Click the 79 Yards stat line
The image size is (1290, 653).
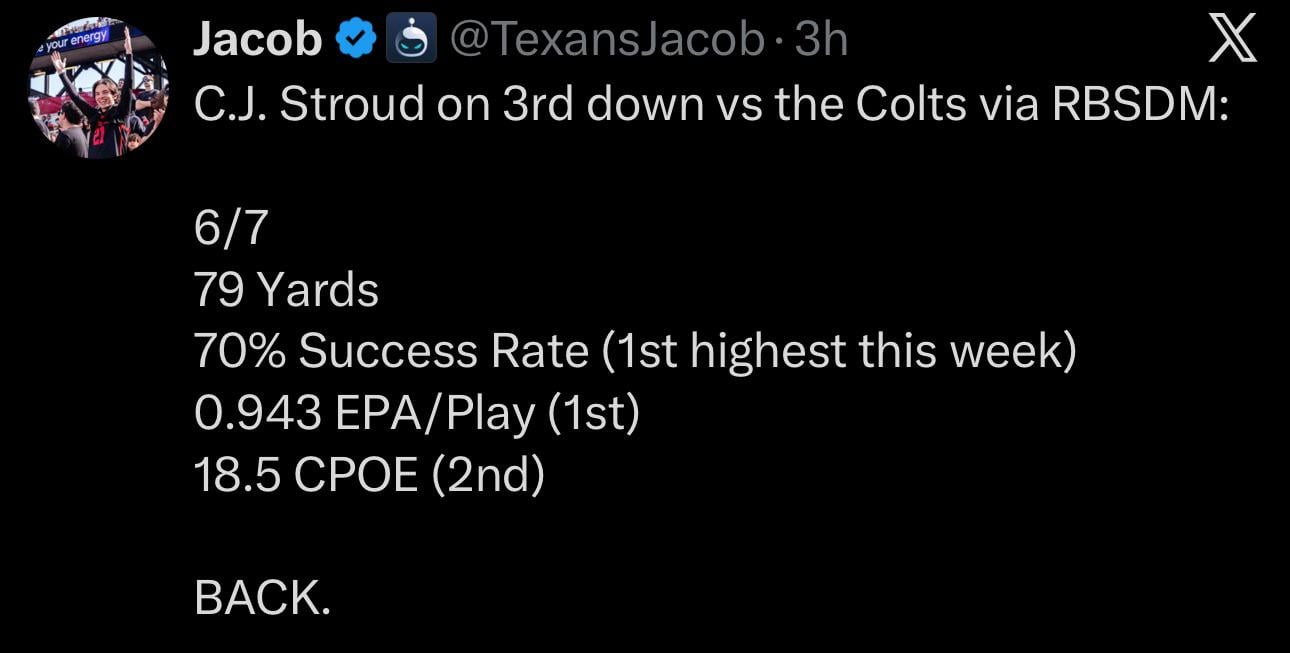(x=288, y=289)
